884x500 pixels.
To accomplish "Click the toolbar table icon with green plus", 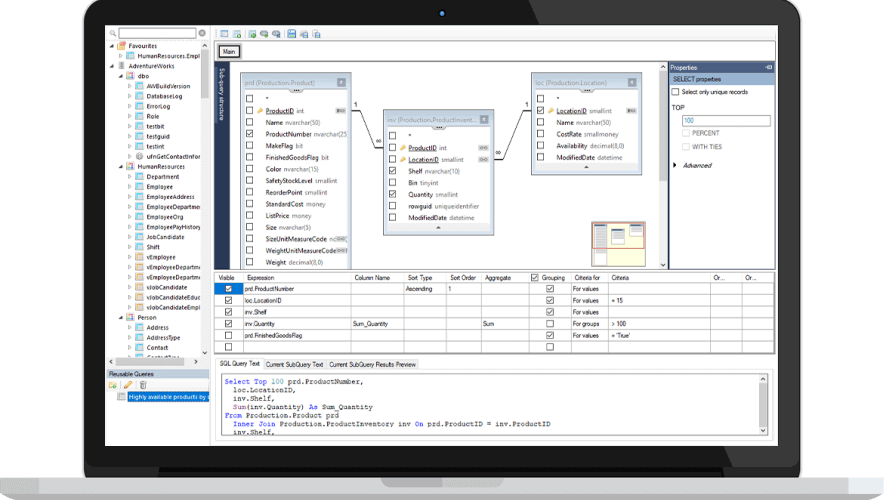I will coord(237,34).
